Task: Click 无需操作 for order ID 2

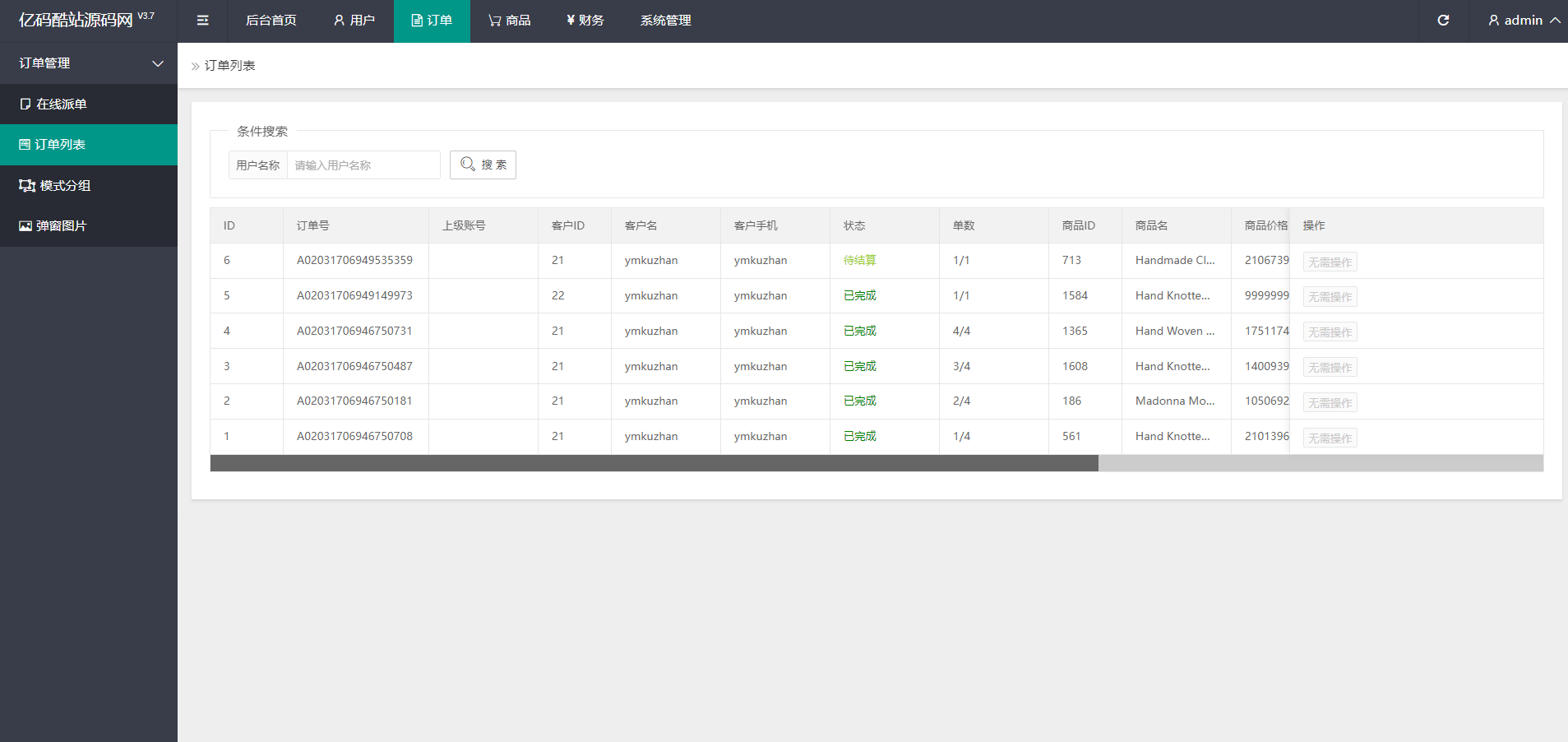Action: click(1330, 403)
